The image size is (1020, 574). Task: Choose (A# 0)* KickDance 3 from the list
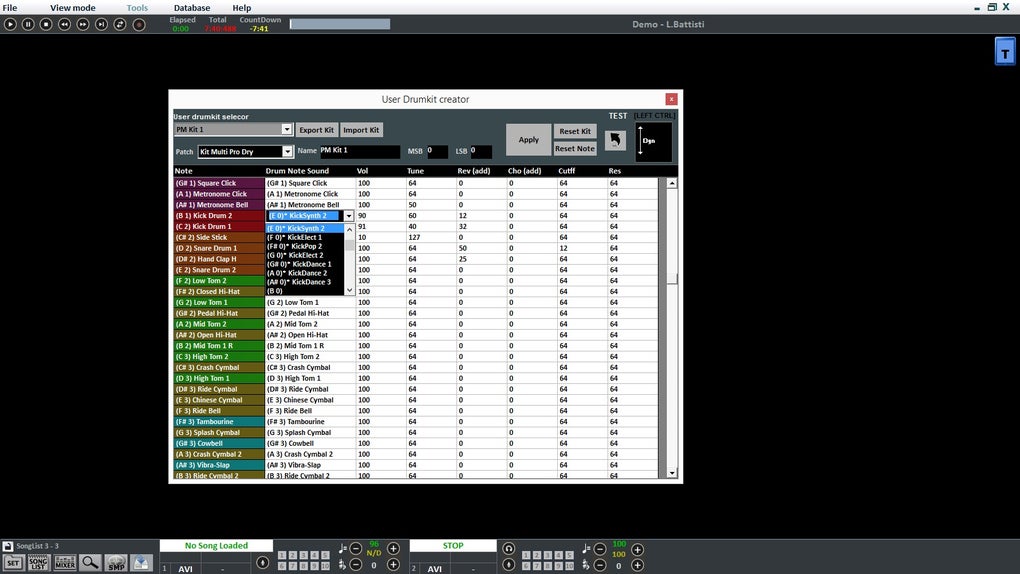tap(304, 282)
